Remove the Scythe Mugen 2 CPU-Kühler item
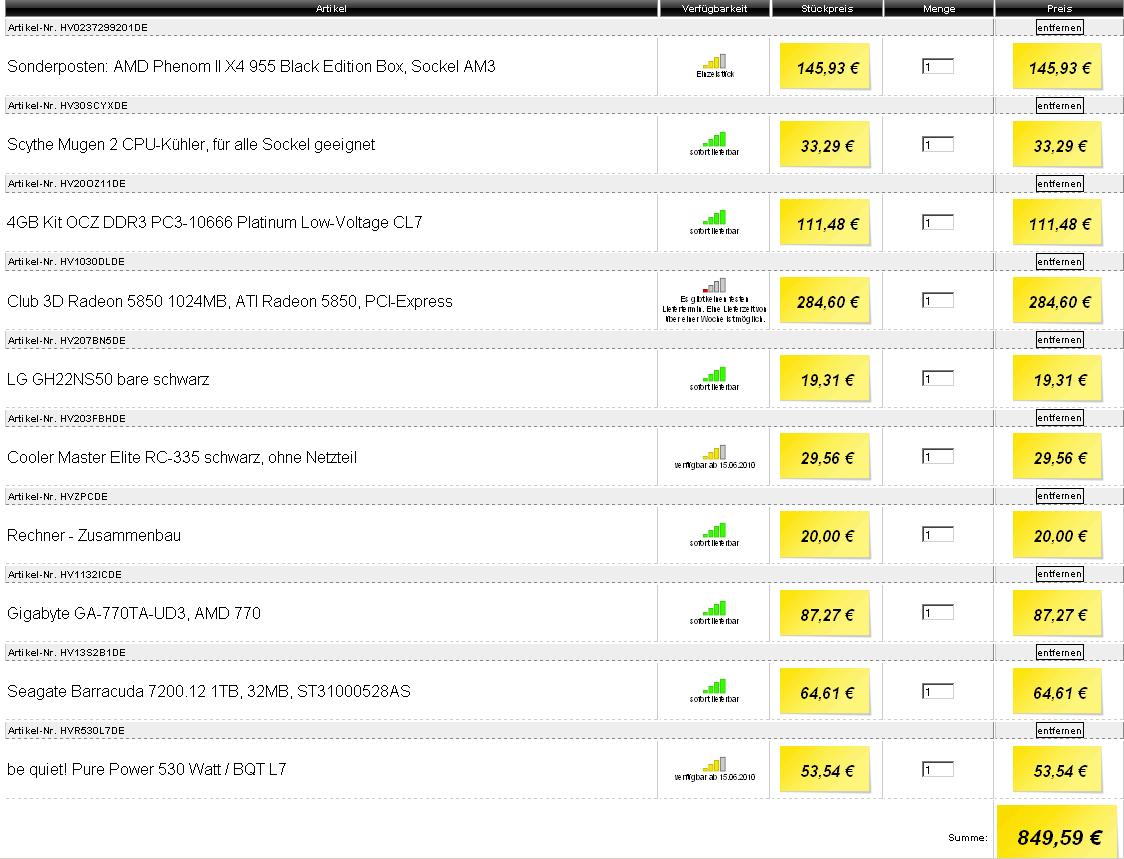The height and width of the screenshot is (859, 1124). pyautogui.click(x=1059, y=105)
